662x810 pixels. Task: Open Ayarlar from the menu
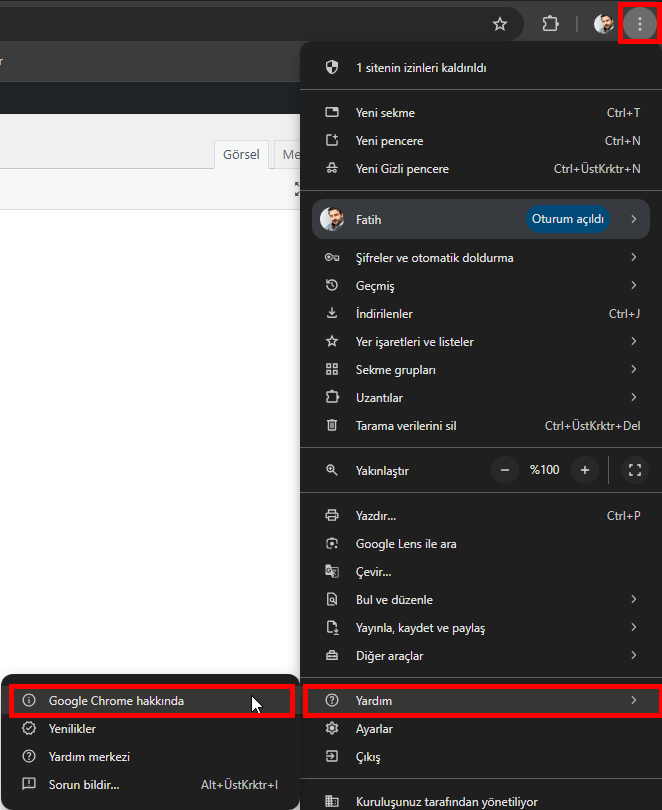[374, 729]
